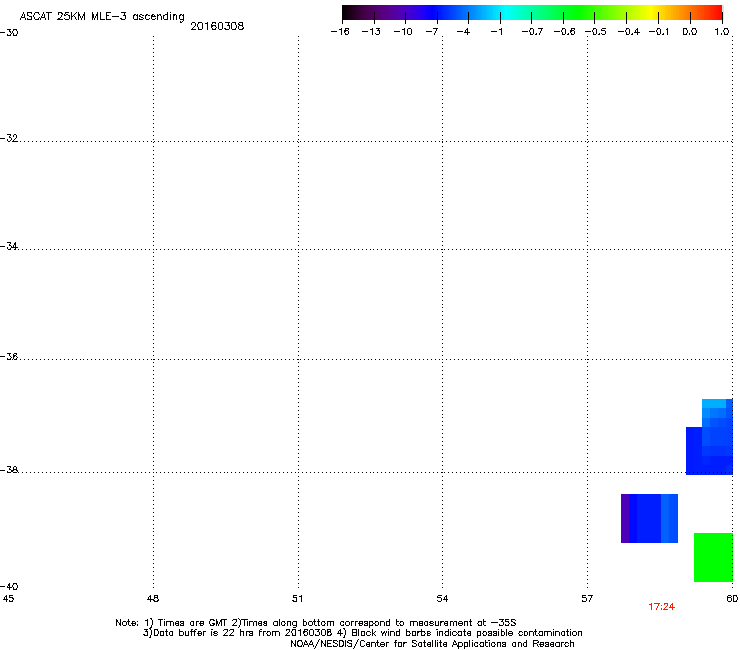Click the light blue data cells above -38 latitude

(714, 404)
